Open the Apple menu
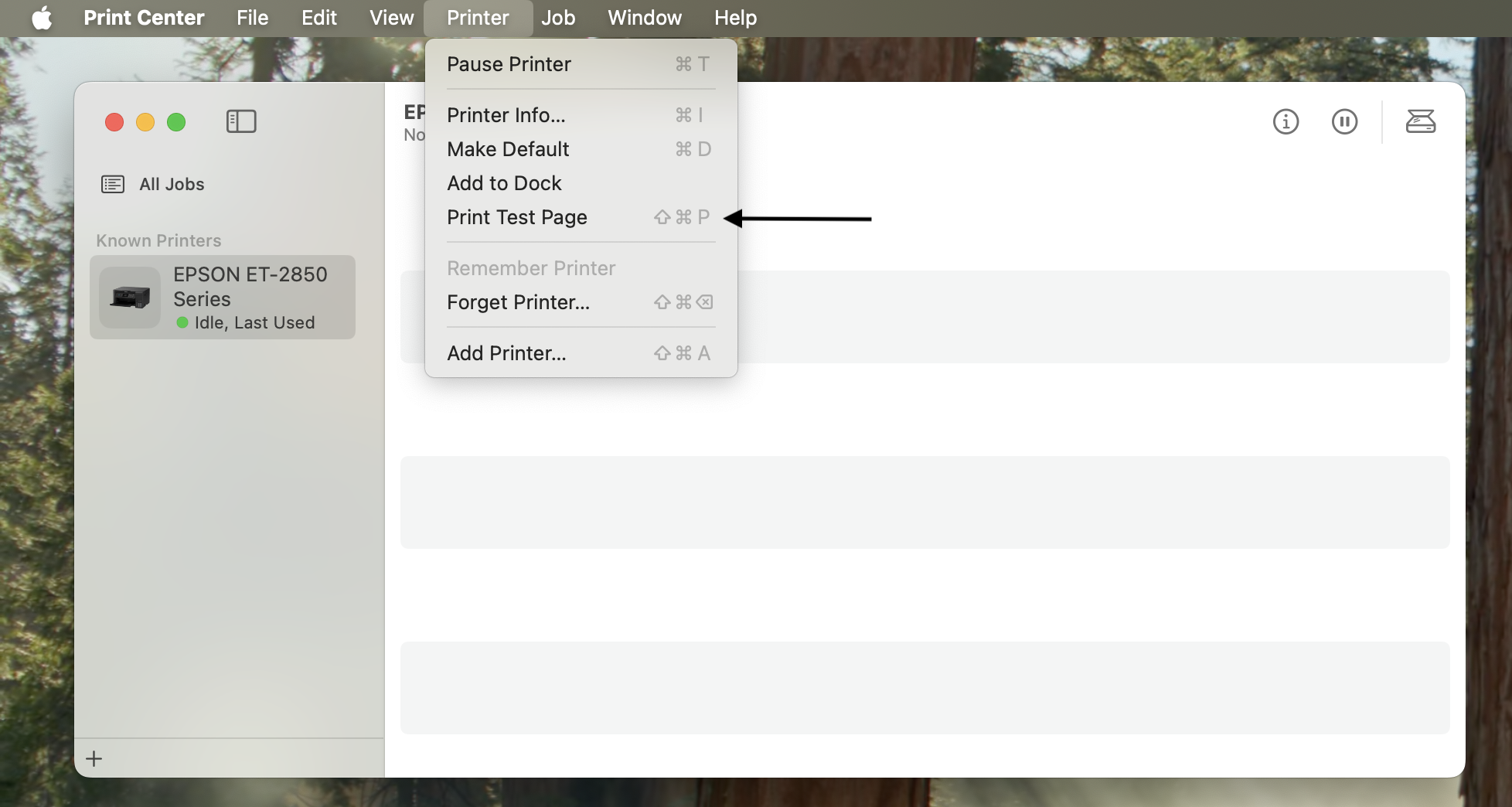 coord(43,18)
